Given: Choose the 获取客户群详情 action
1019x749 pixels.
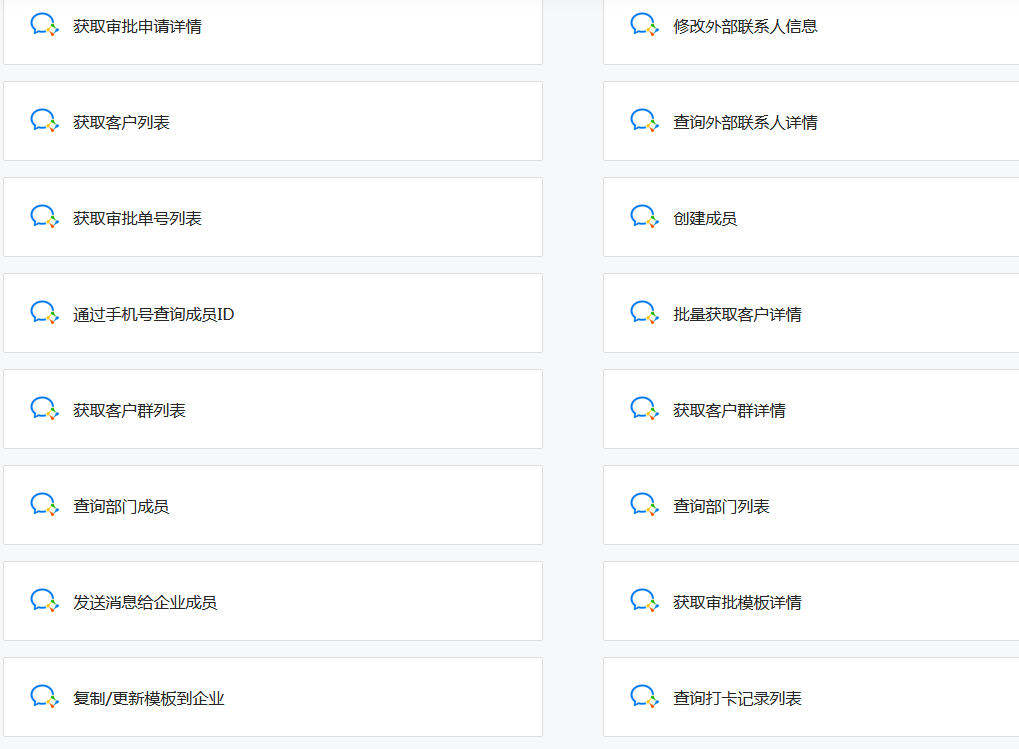Looking at the screenshot, I should 811,409.
